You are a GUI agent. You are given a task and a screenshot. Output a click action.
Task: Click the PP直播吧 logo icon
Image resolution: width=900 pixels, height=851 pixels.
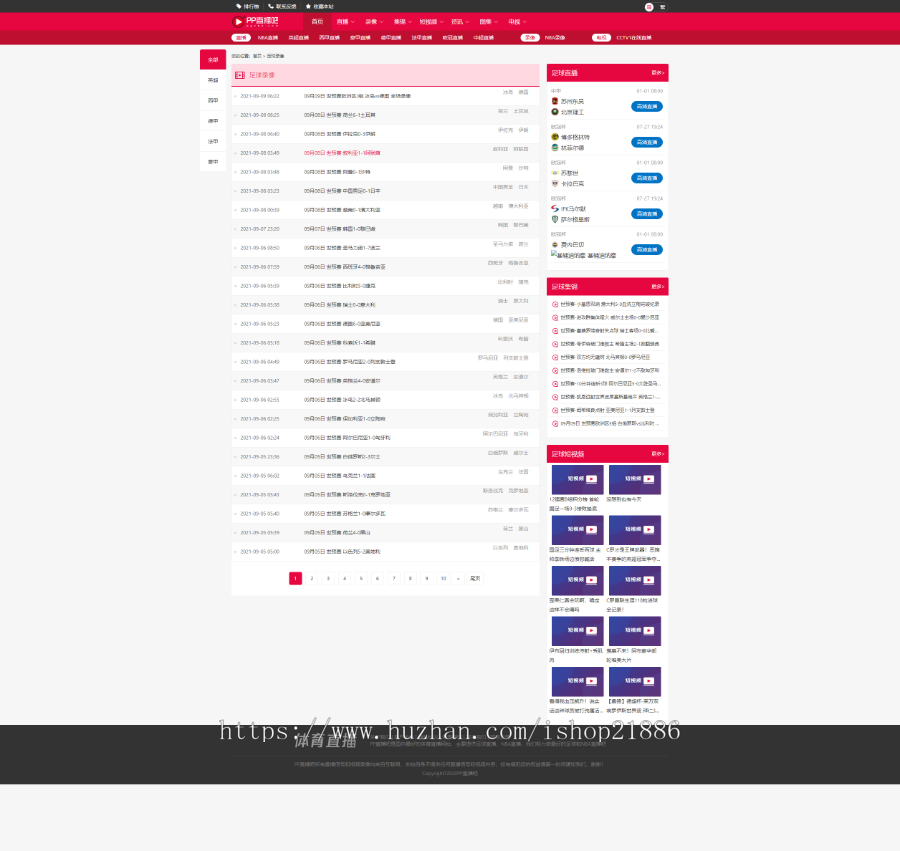click(238, 22)
